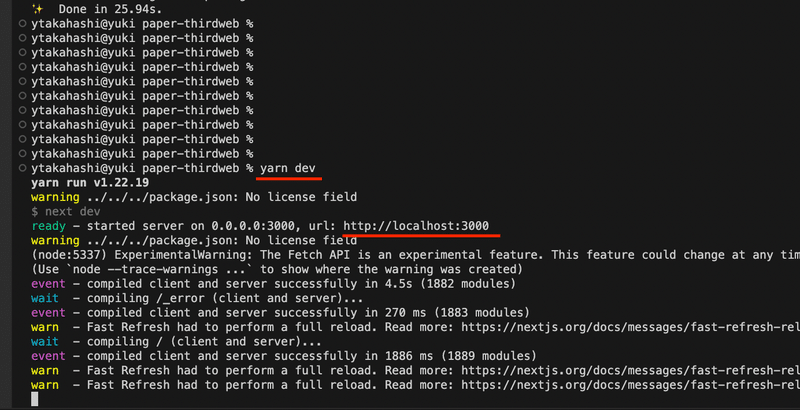Click 'compiling / (client and server)...' line

204,342
